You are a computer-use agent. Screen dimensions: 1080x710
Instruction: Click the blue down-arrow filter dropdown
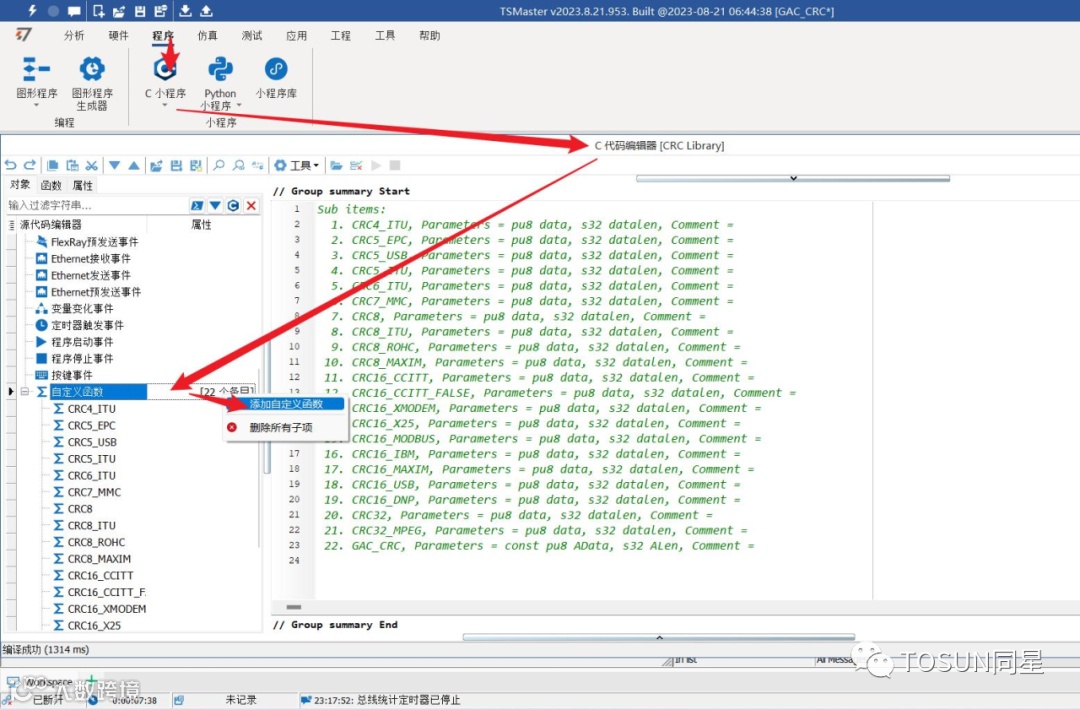pos(215,205)
